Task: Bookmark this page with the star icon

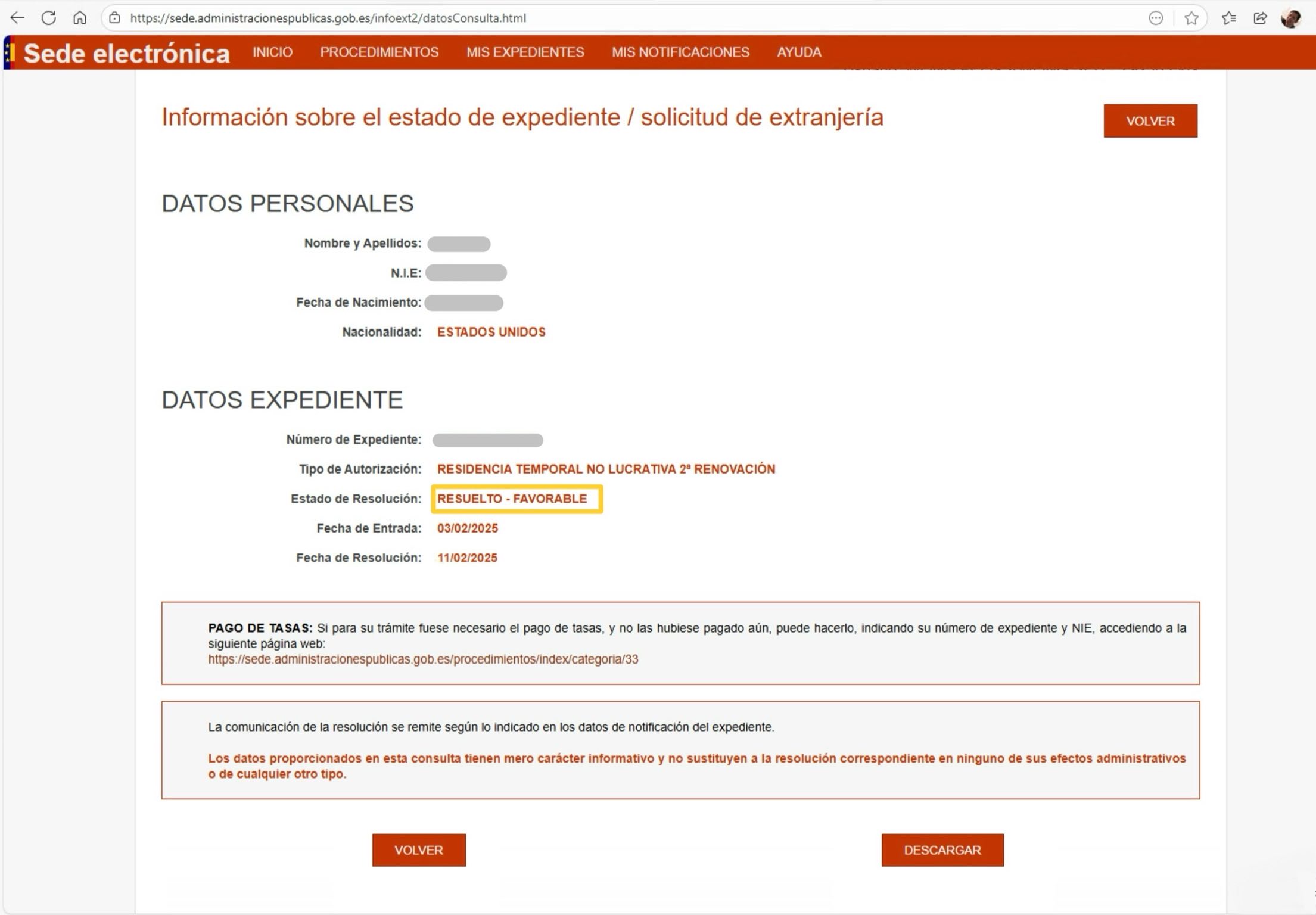Action: [x=1191, y=18]
